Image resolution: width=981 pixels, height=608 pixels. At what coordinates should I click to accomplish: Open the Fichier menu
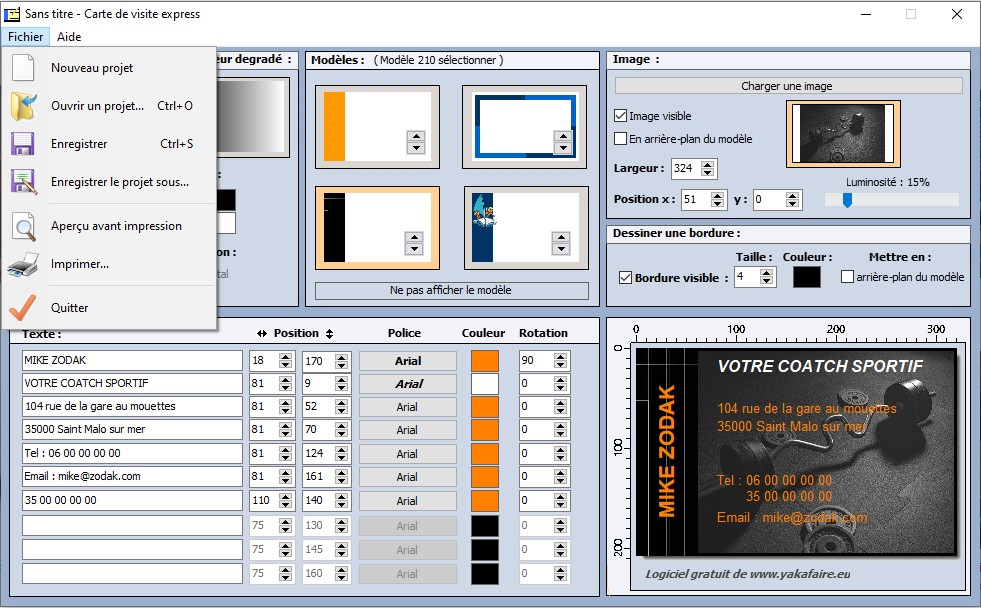coord(24,37)
